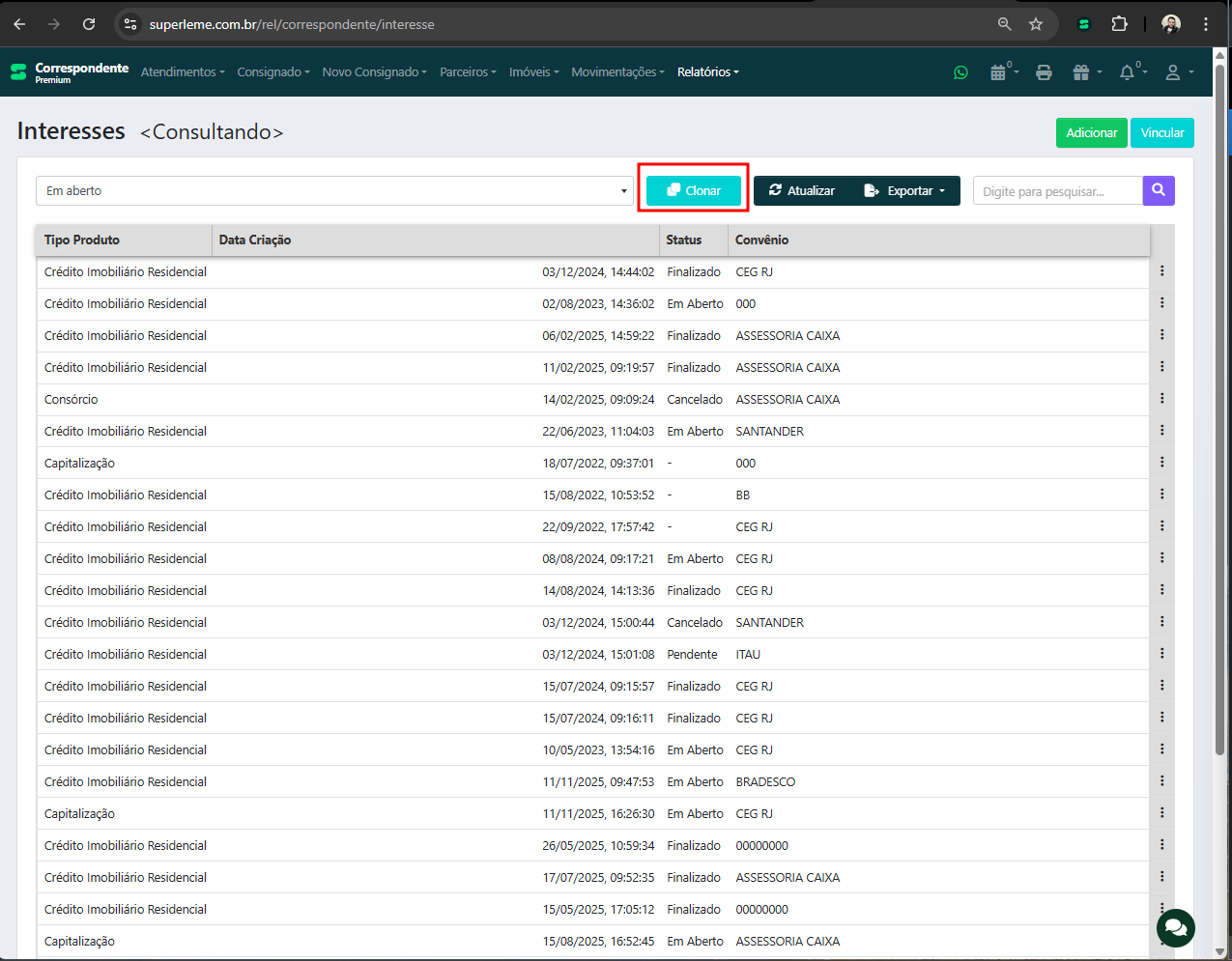Open the Atendimentos menu
The image size is (1232, 961).
tap(182, 72)
